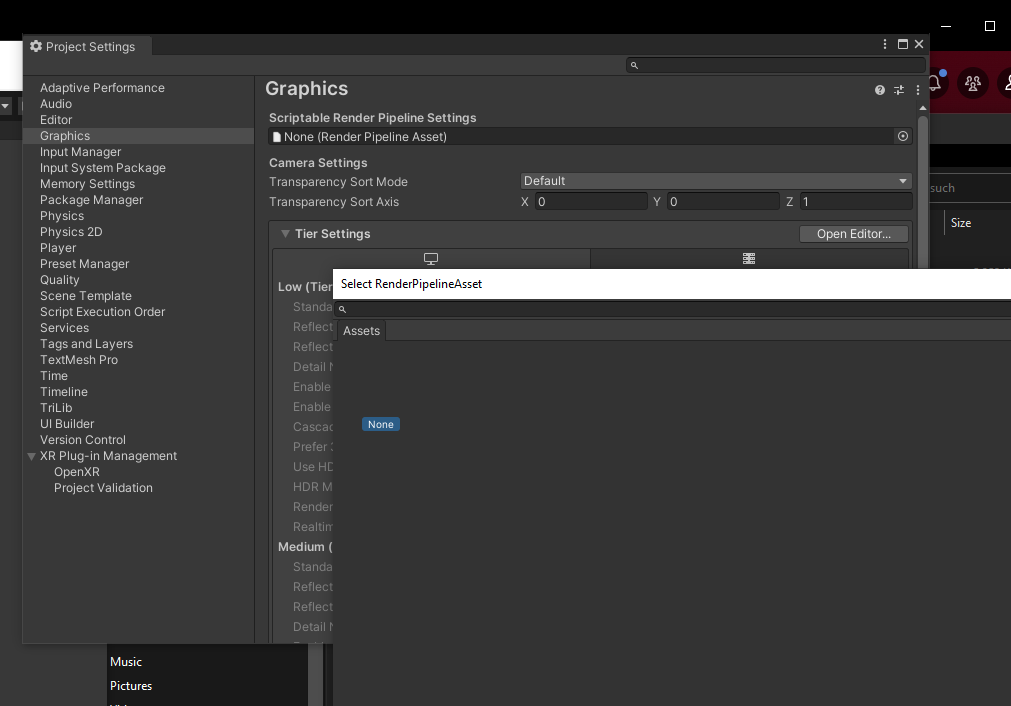Screen dimensions: 1011x706
Task: Select None in the RenderPipelineAsset picker
Action: click(x=380, y=423)
